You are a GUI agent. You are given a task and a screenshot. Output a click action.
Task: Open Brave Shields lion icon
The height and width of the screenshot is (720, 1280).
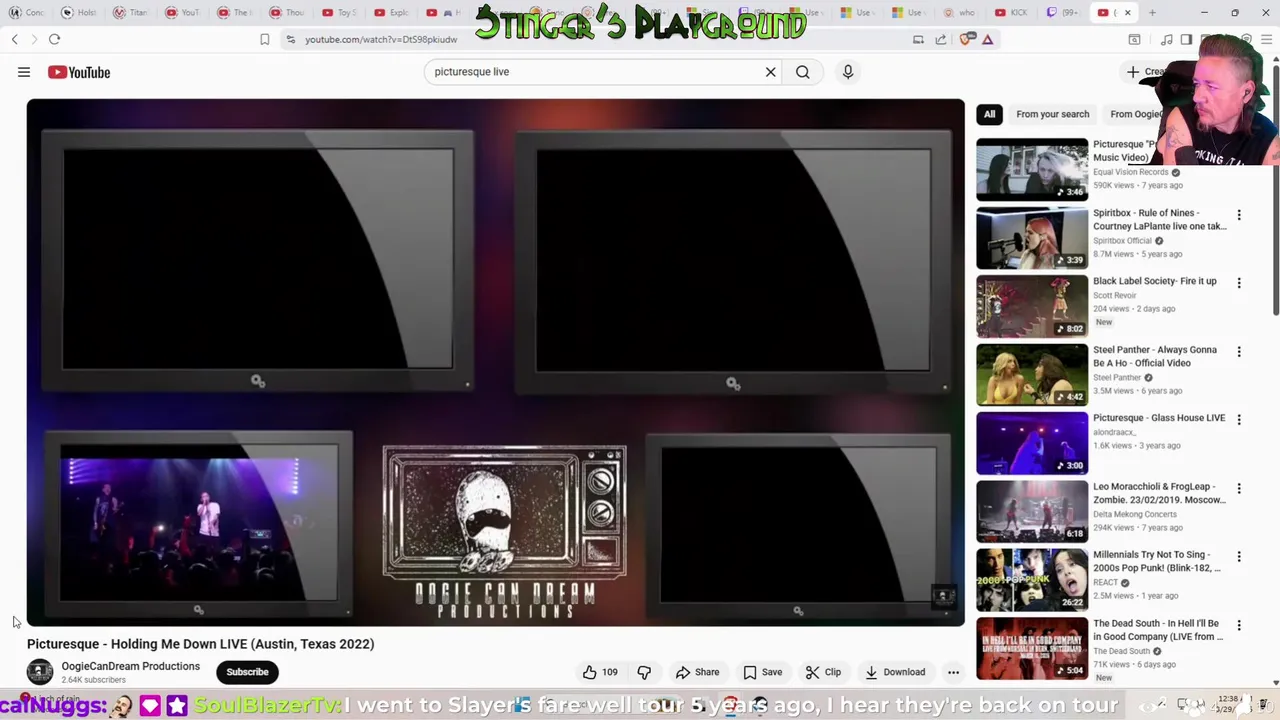(x=966, y=39)
